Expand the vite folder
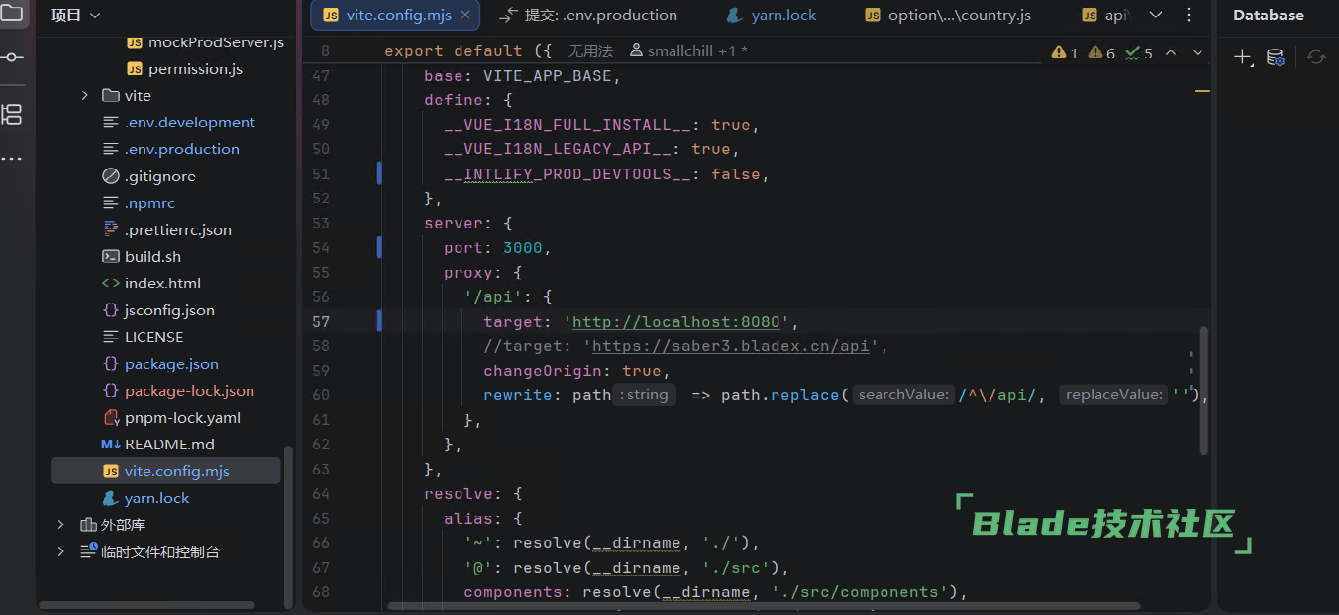This screenshot has width=1339, height=615. tap(85, 96)
